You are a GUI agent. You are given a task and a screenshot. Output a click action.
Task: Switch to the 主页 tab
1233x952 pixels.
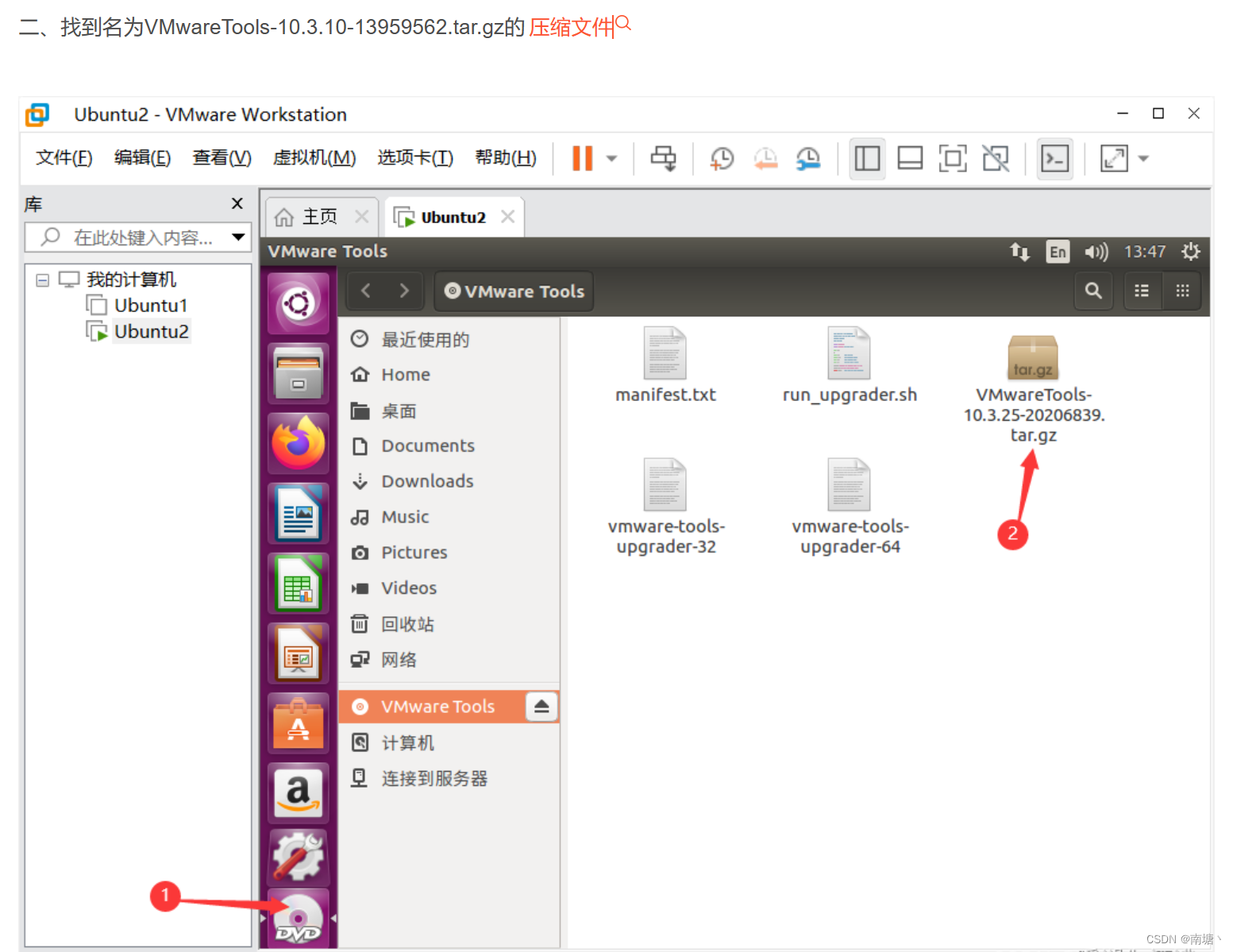click(318, 216)
